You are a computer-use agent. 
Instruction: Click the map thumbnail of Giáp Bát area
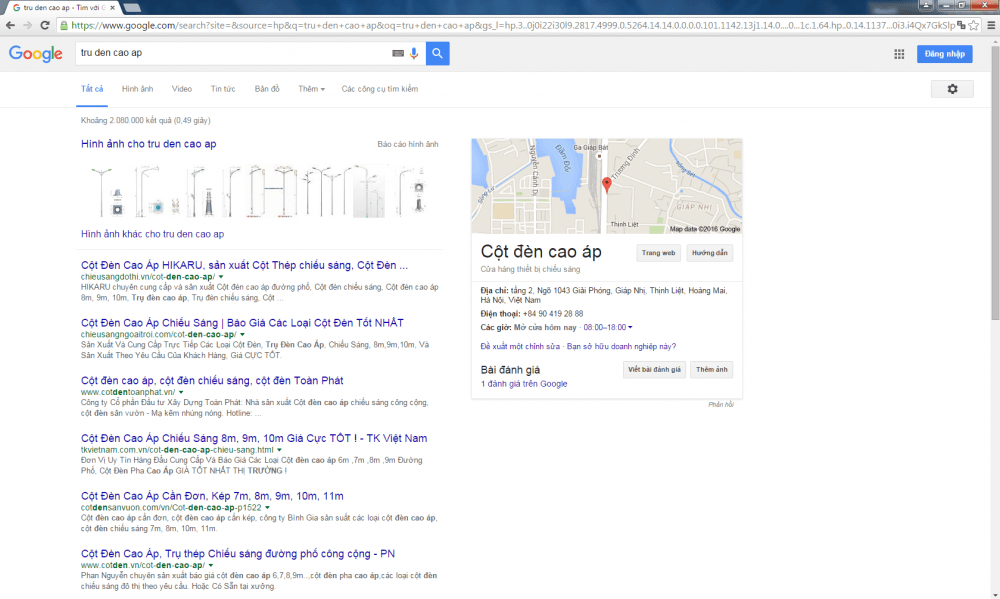(x=607, y=186)
